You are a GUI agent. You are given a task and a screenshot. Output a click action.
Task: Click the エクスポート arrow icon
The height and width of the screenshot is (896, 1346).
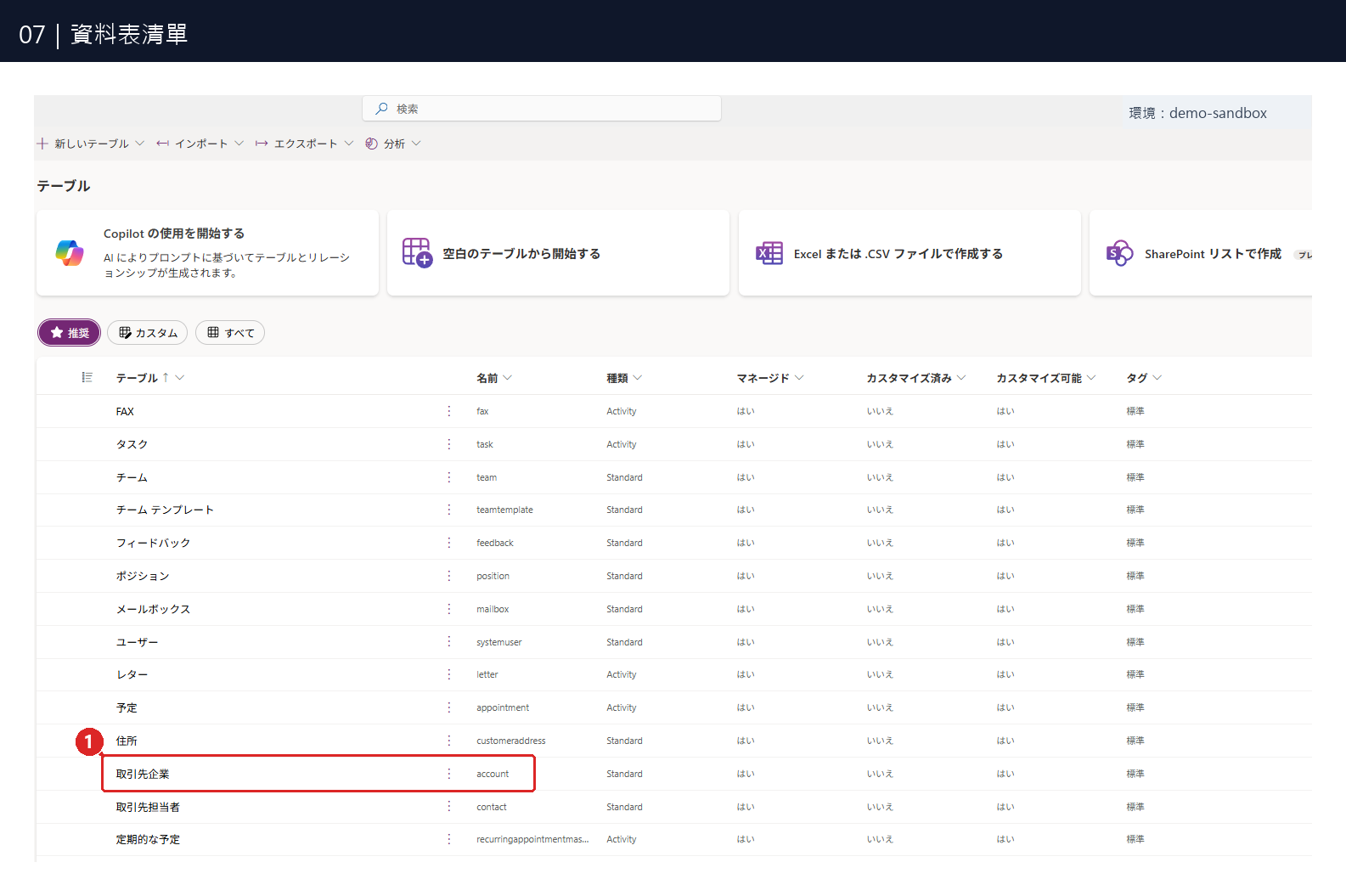coord(262,144)
